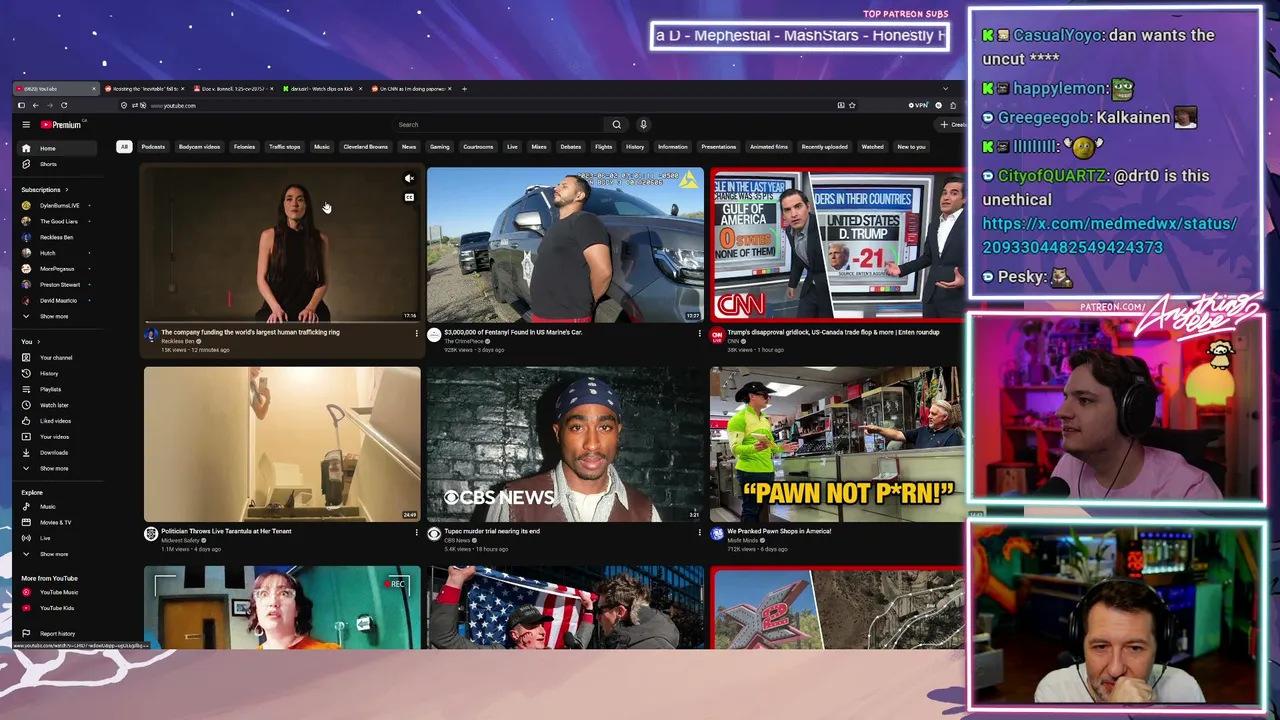The image size is (1280, 720).
Task: Click the search magnifier button
Action: point(616,125)
